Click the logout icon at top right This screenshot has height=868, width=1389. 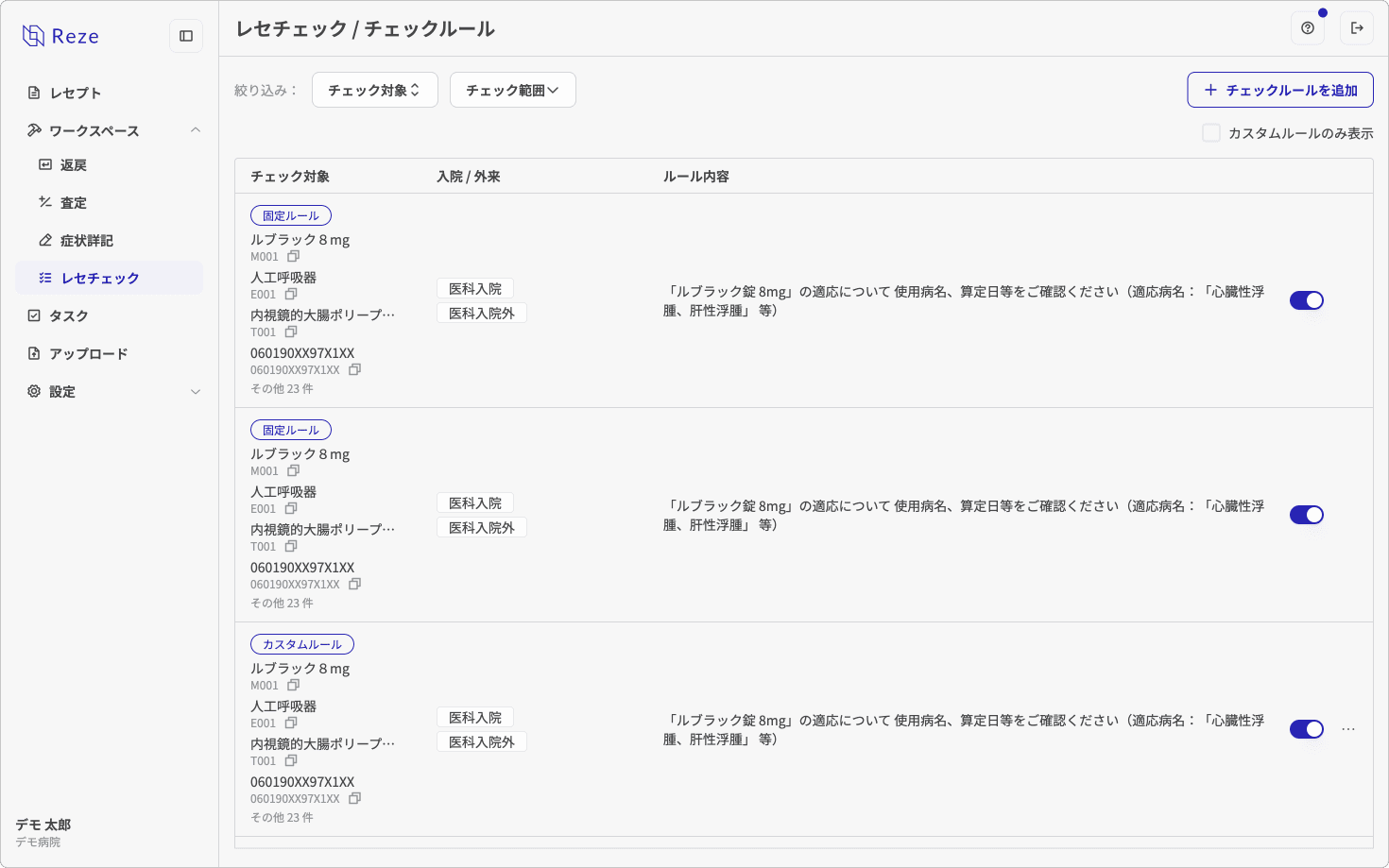(1358, 28)
